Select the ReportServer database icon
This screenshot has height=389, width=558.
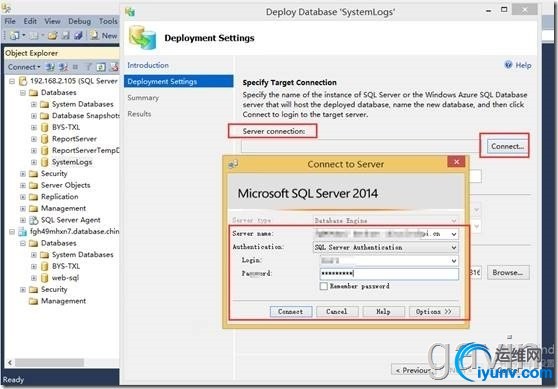tap(44, 139)
